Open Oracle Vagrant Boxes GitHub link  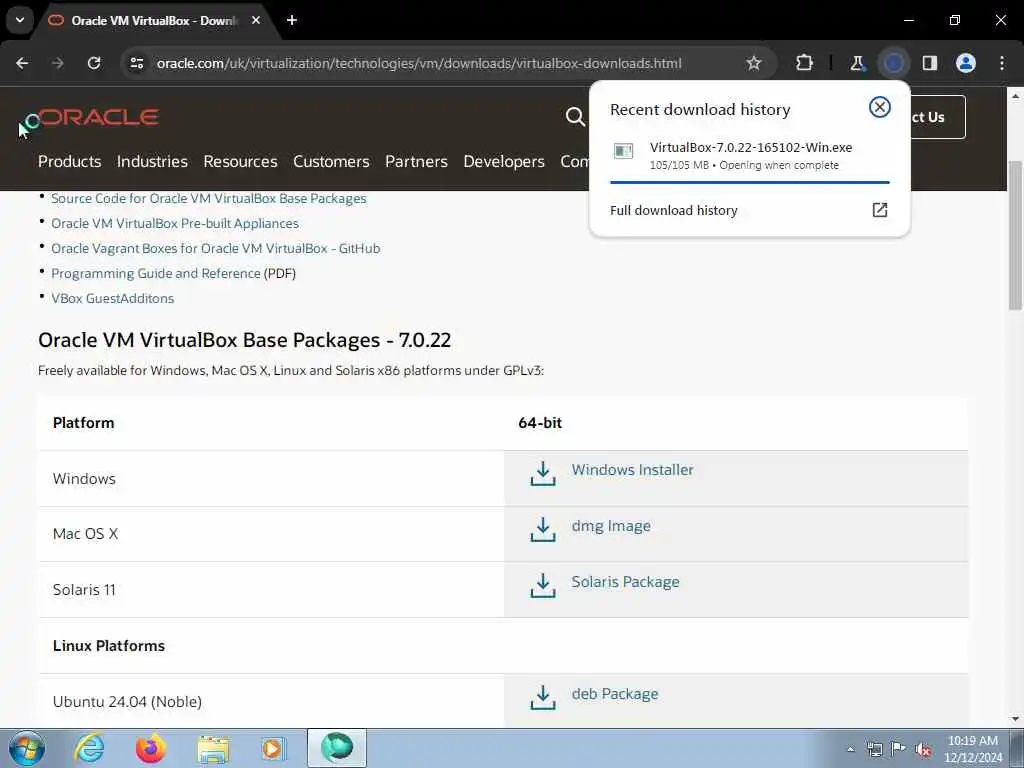coord(216,248)
